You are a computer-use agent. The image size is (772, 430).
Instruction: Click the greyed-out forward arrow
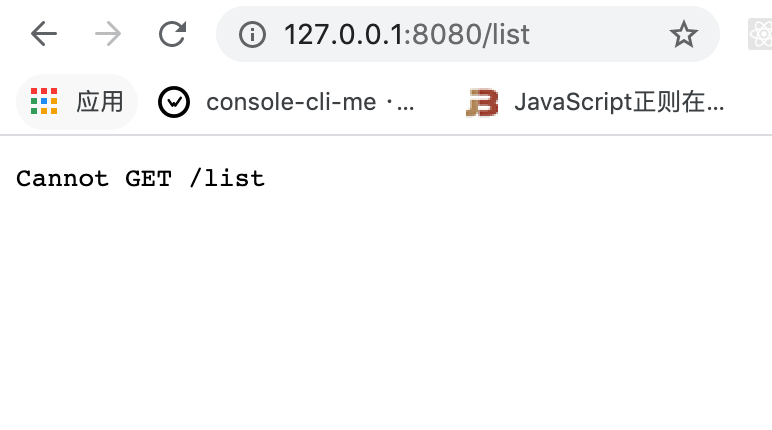(x=108, y=35)
